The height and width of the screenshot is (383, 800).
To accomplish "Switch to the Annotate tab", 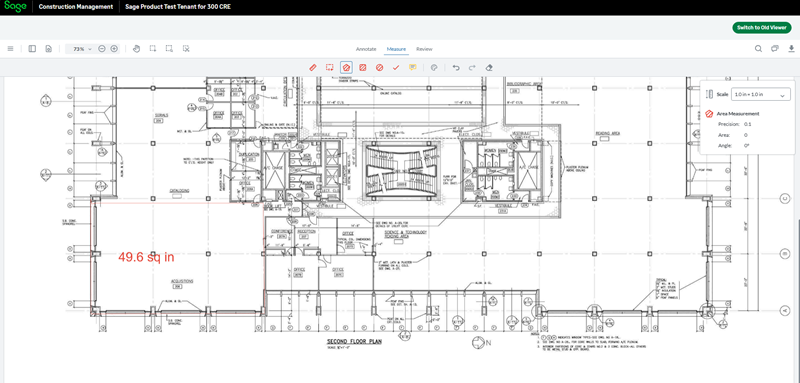I will point(366,49).
